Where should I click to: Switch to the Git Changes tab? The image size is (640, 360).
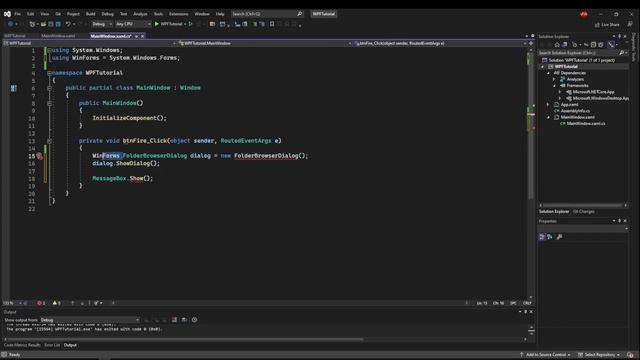(584, 211)
